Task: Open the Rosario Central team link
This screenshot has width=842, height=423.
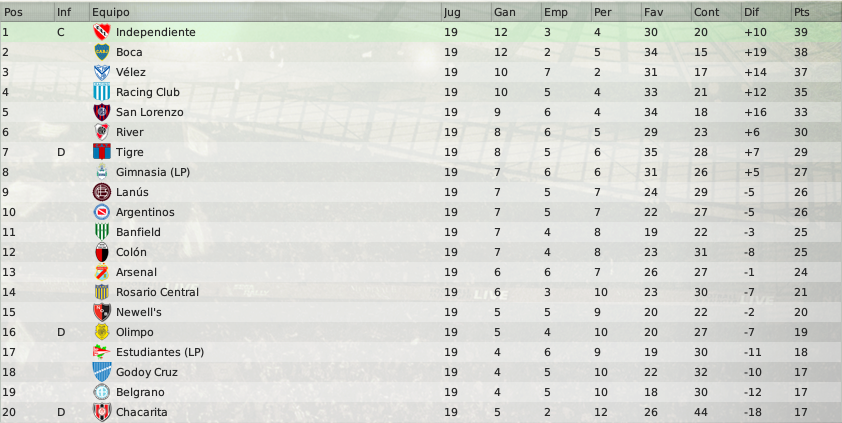Action: pos(157,292)
